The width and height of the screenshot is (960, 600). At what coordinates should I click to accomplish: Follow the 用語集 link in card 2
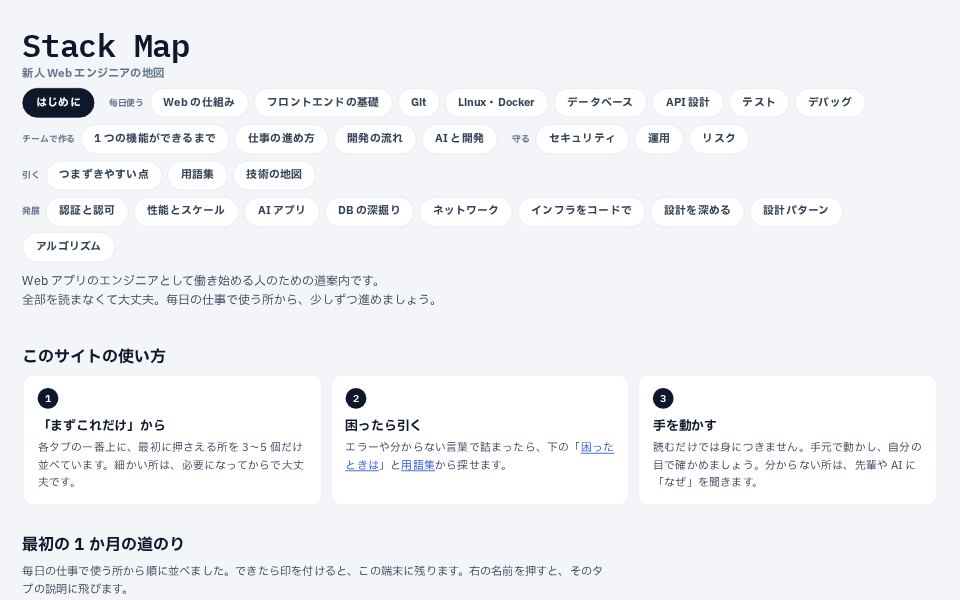point(418,465)
